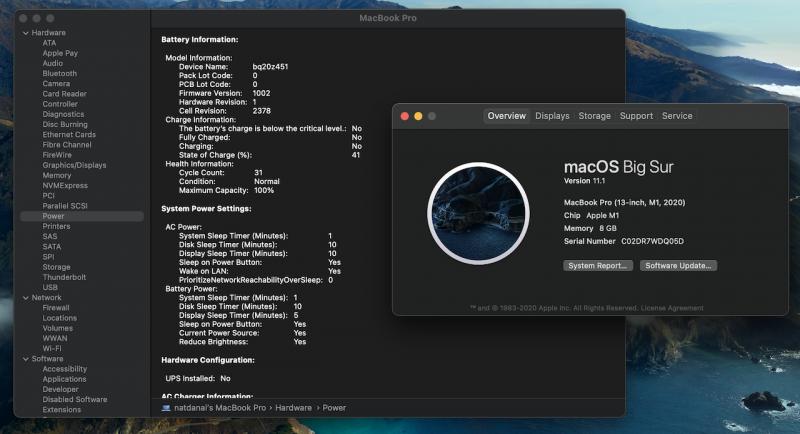Click the System Report... button
The width and height of the screenshot is (800, 434).
click(x=598, y=266)
